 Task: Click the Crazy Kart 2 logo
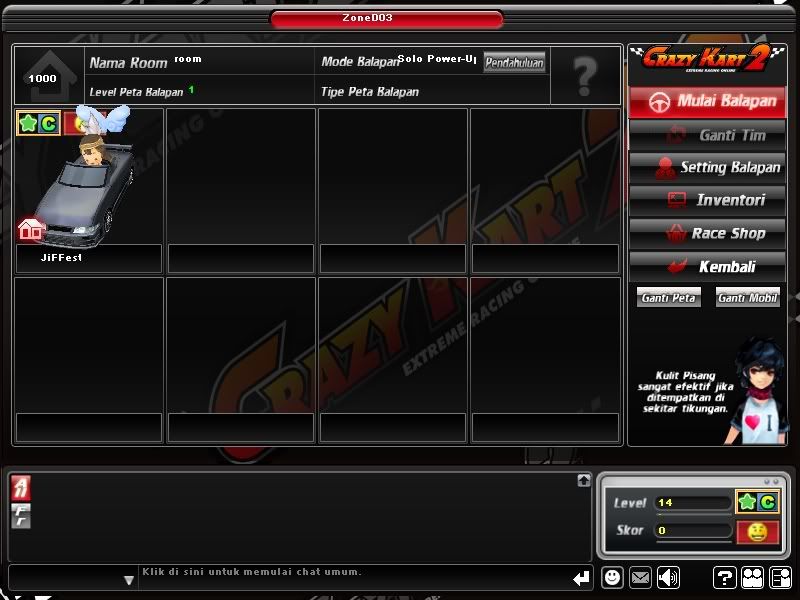[x=707, y=59]
